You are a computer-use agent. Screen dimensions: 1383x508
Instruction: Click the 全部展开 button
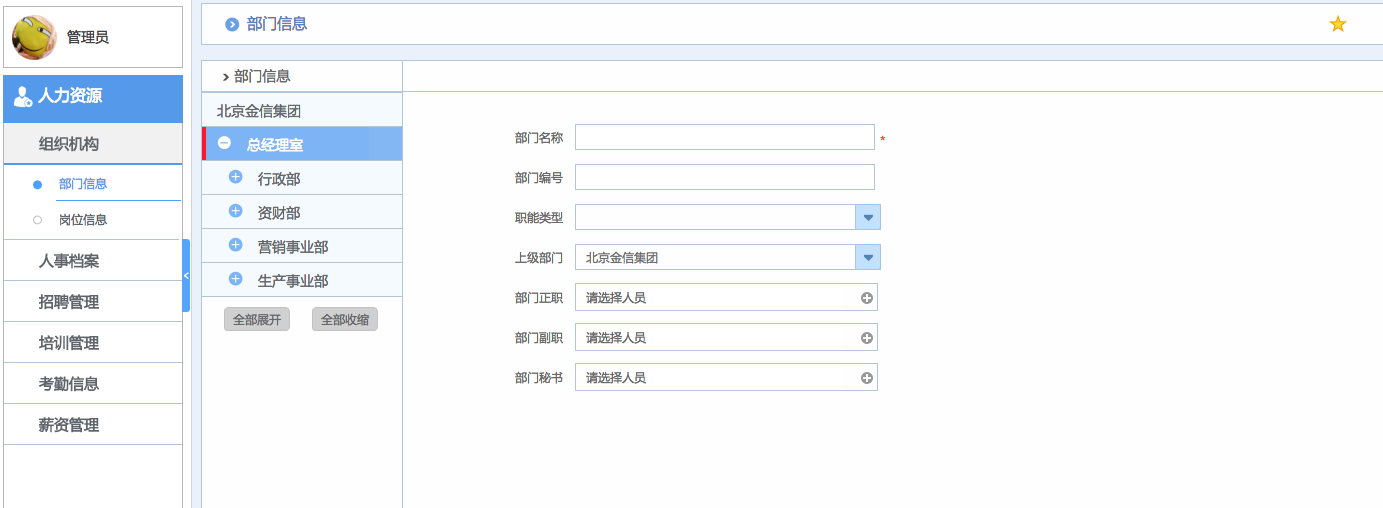(x=257, y=320)
